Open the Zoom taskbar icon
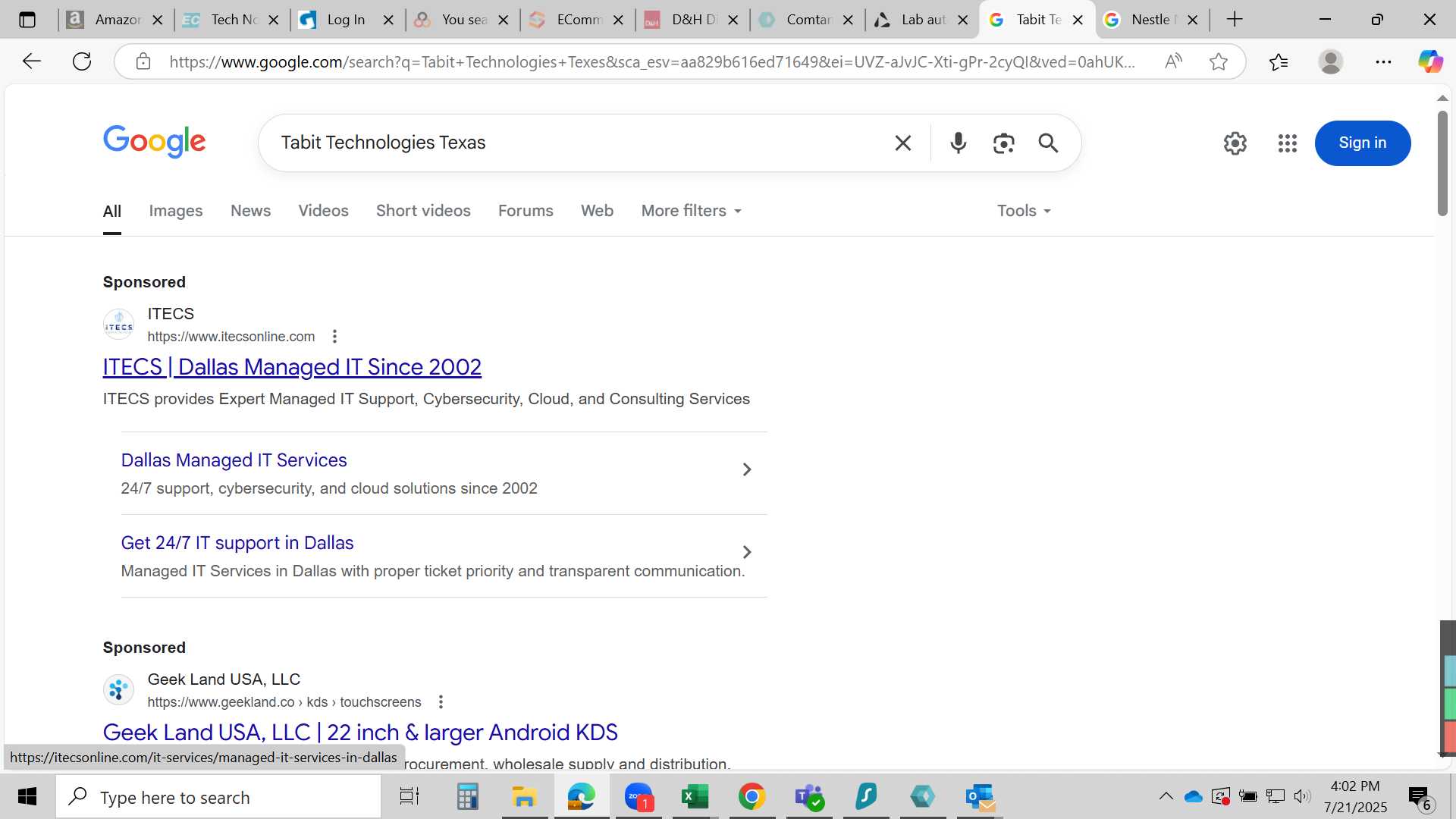Screen dimensions: 1456x819 pyautogui.click(x=639, y=797)
